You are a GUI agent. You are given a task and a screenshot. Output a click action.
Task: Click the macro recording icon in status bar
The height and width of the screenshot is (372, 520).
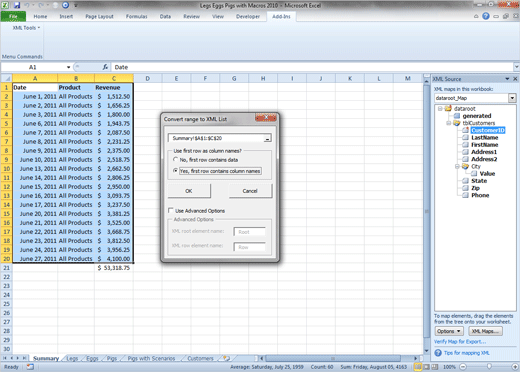click(30, 367)
